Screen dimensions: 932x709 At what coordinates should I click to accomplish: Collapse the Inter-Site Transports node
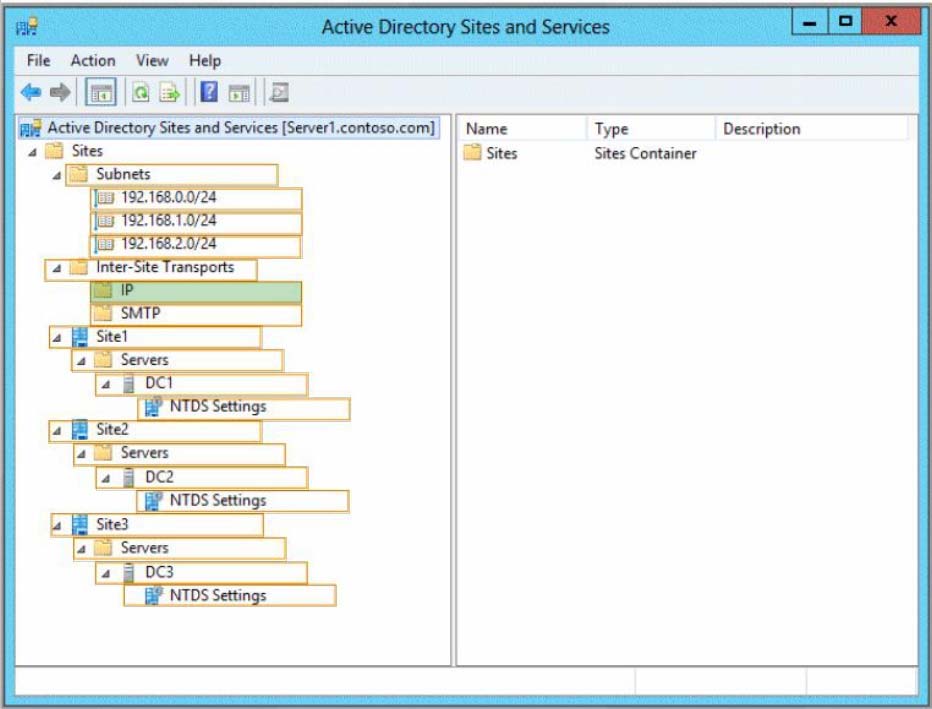57,268
